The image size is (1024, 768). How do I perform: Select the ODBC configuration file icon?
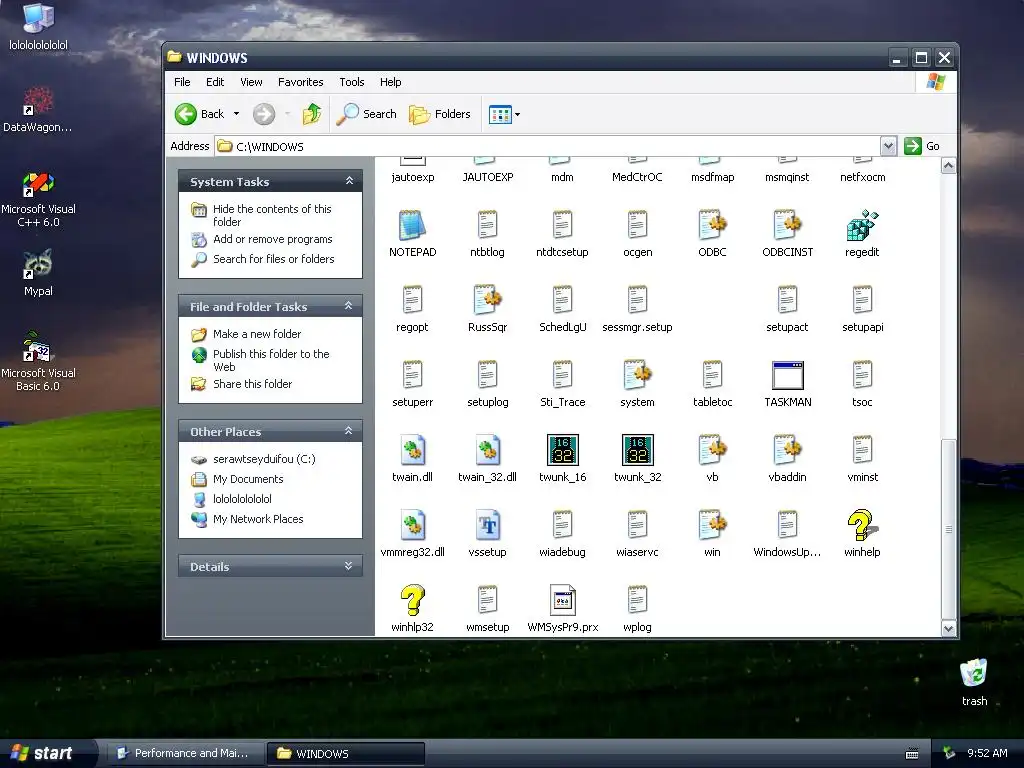click(x=712, y=225)
